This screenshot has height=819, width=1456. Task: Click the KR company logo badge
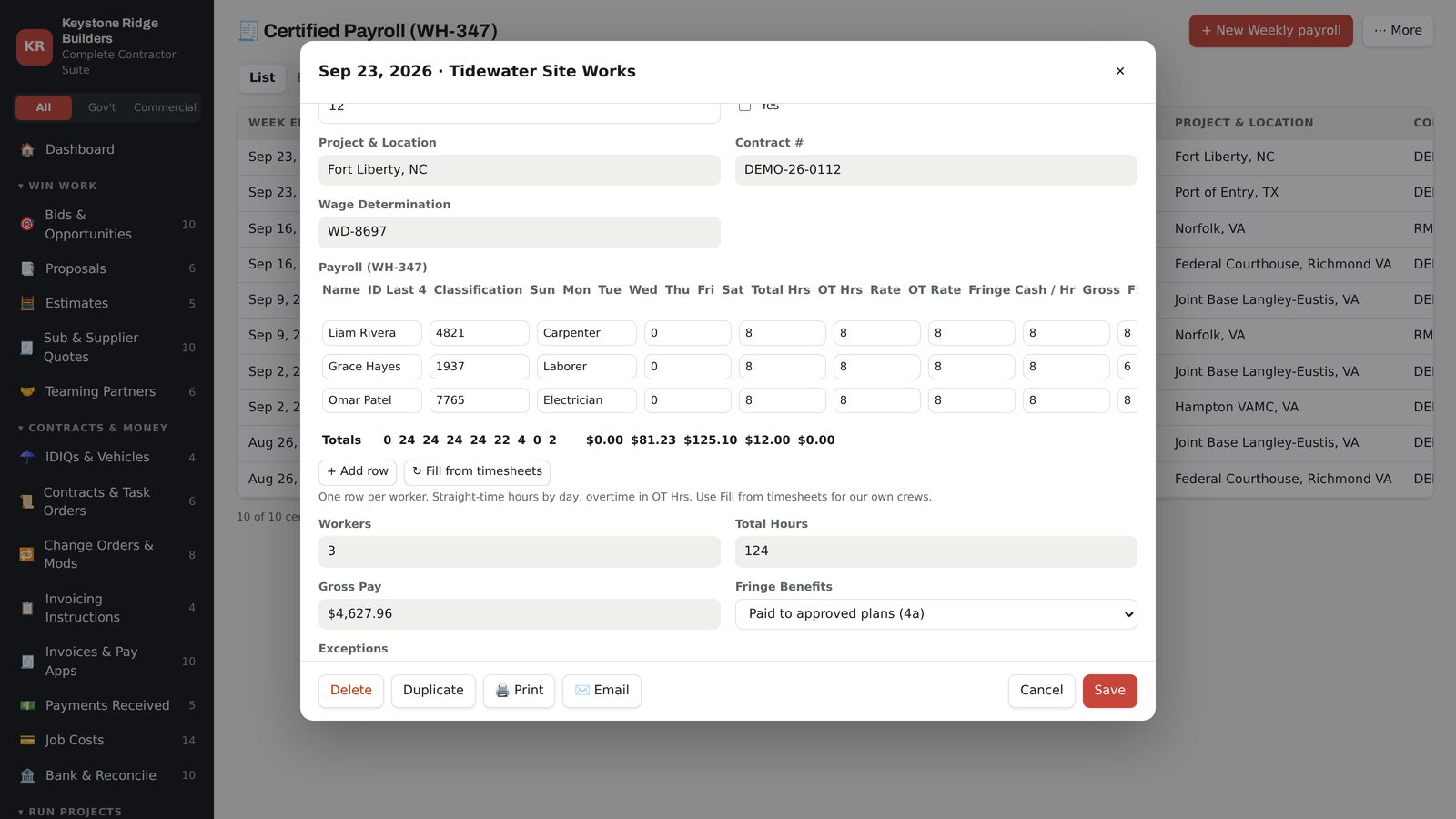35,46
